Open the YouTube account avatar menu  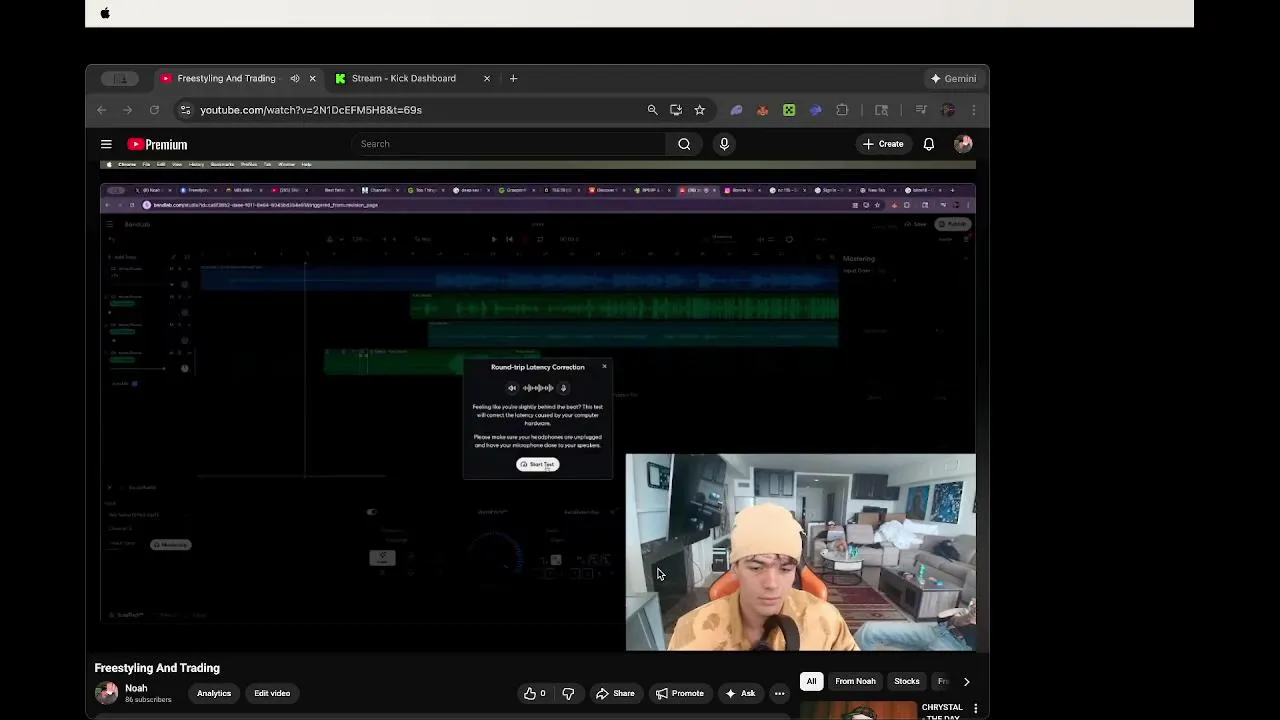[x=963, y=144]
